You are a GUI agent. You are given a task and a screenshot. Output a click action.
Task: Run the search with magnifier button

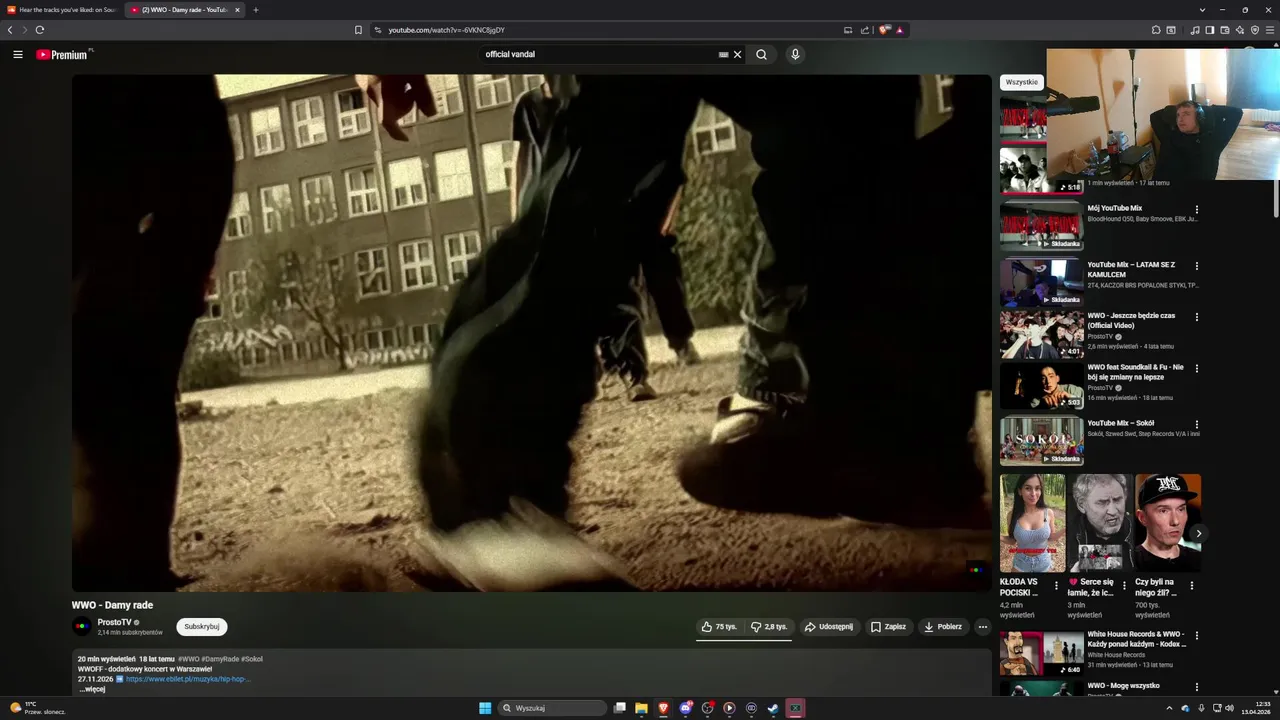761,54
